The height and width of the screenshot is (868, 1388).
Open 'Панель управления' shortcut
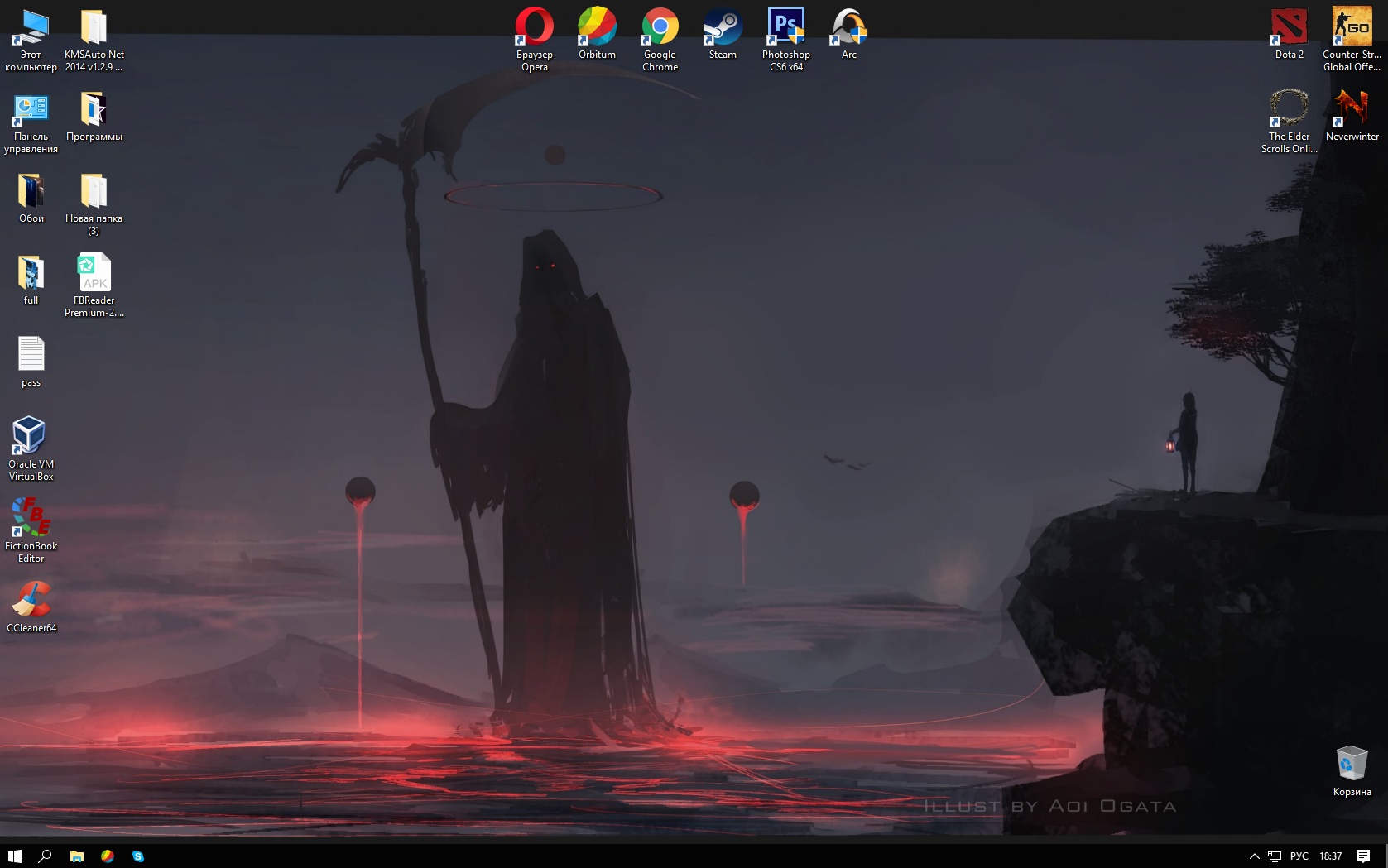[x=31, y=122]
